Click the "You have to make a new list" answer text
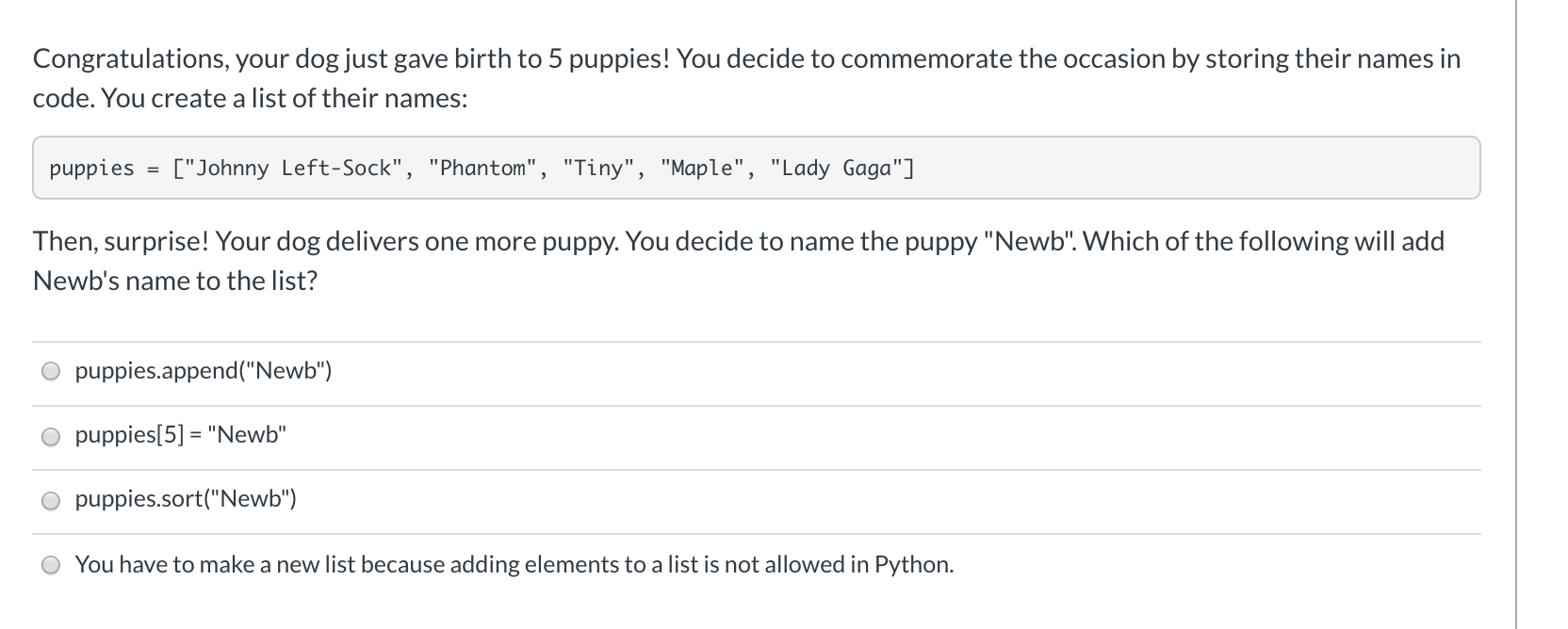This screenshot has width=1568, height=629. 514,564
